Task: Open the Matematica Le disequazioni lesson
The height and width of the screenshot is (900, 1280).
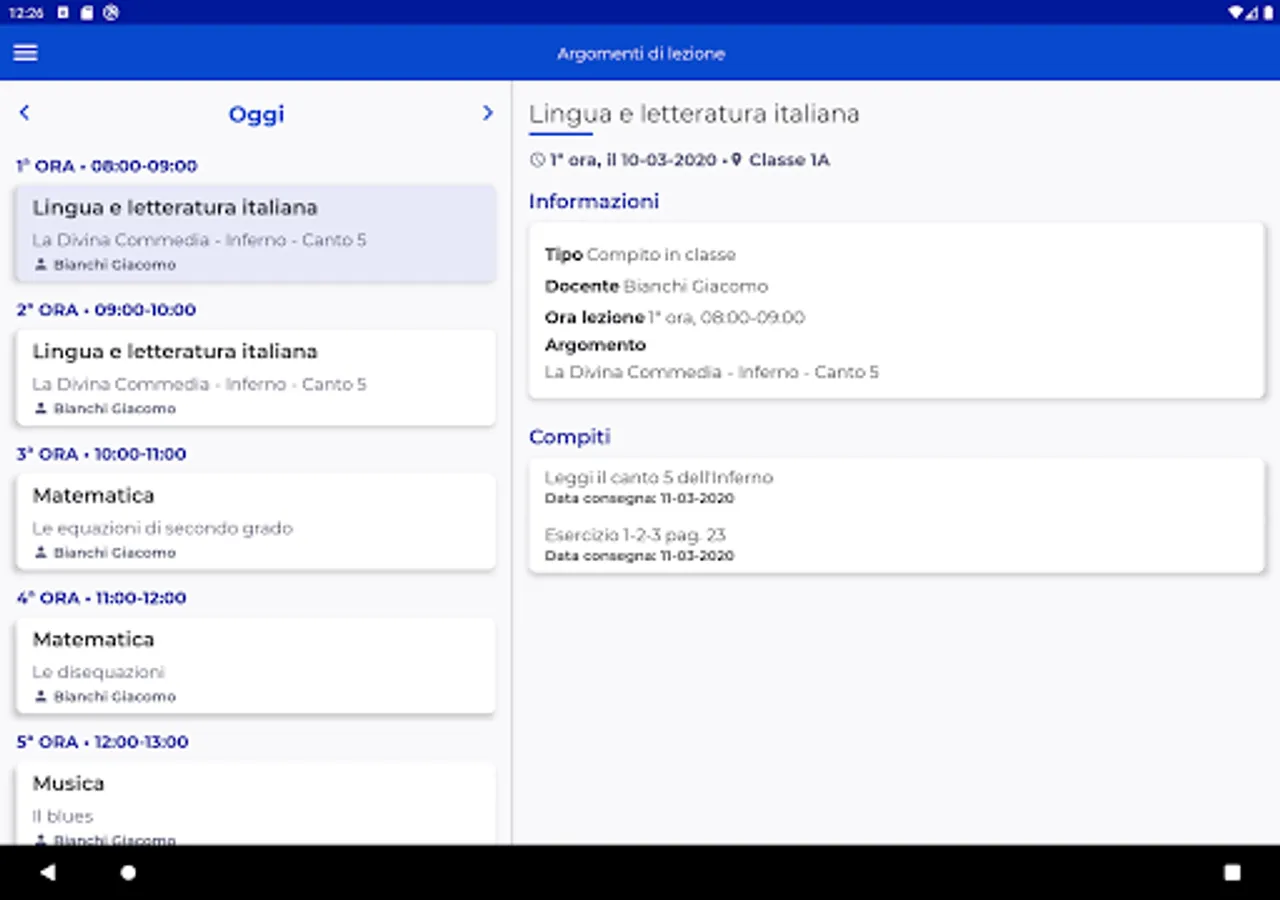Action: tap(256, 666)
